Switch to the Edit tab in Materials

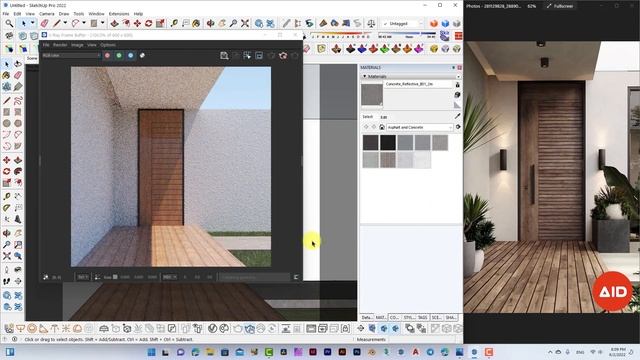click(384, 117)
